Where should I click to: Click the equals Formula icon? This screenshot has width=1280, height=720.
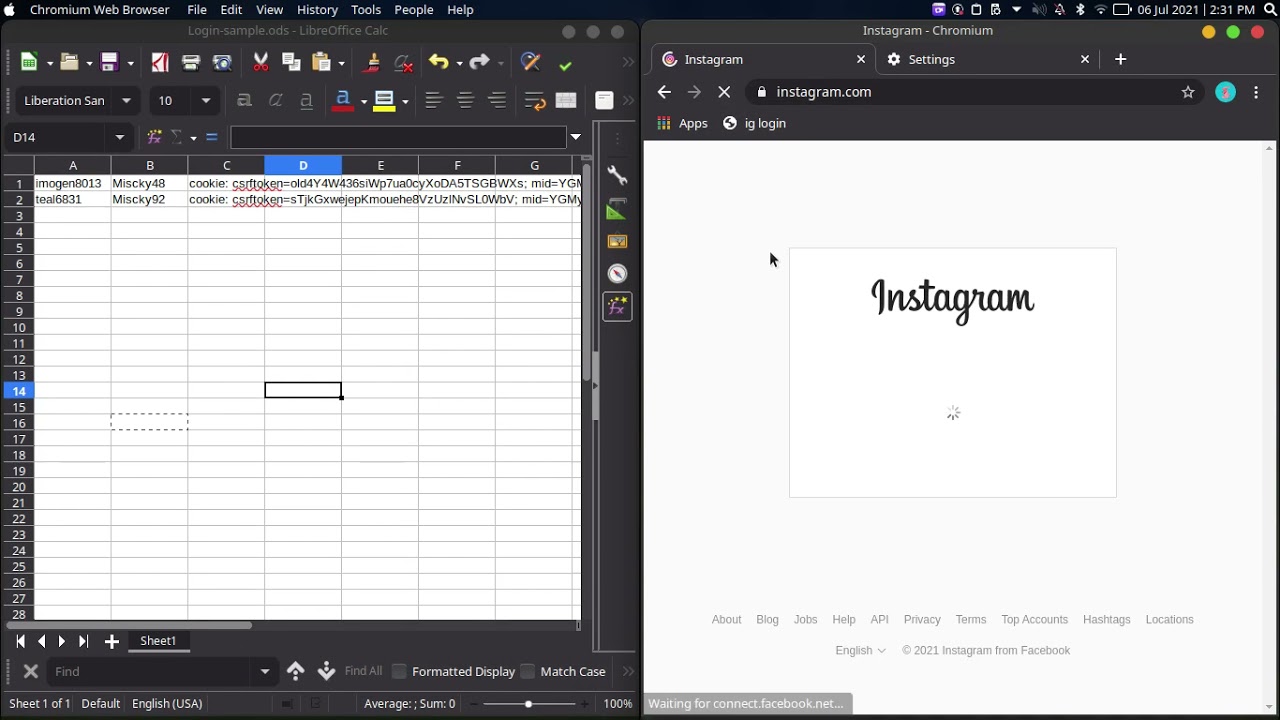tap(211, 137)
